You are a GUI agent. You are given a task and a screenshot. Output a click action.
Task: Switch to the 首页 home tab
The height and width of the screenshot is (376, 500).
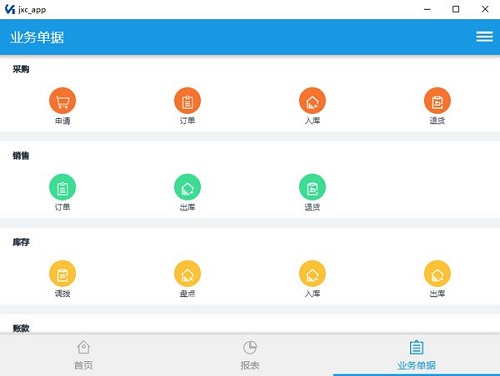(83, 355)
